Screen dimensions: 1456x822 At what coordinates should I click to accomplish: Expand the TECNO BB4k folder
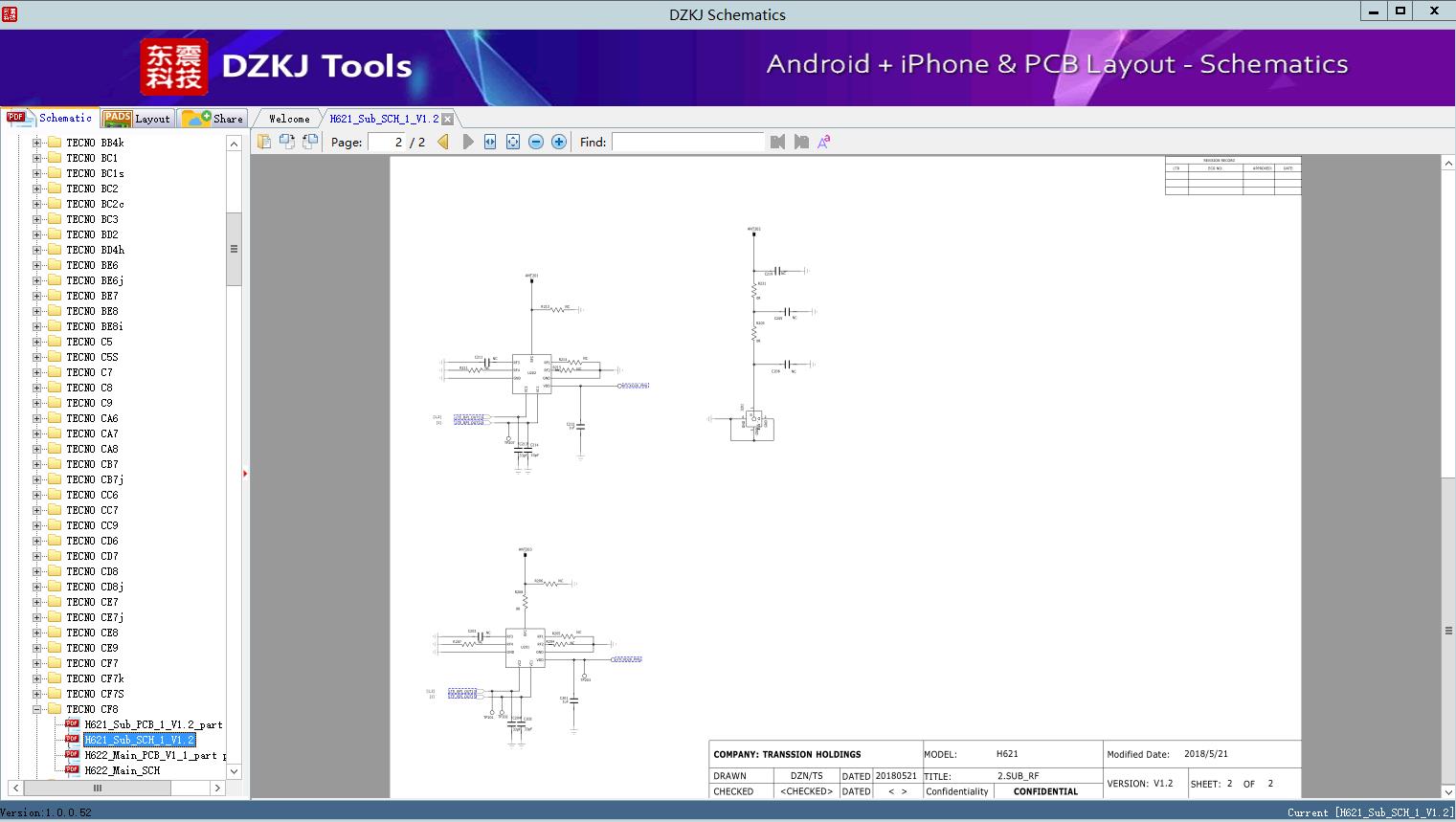(37, 143)
